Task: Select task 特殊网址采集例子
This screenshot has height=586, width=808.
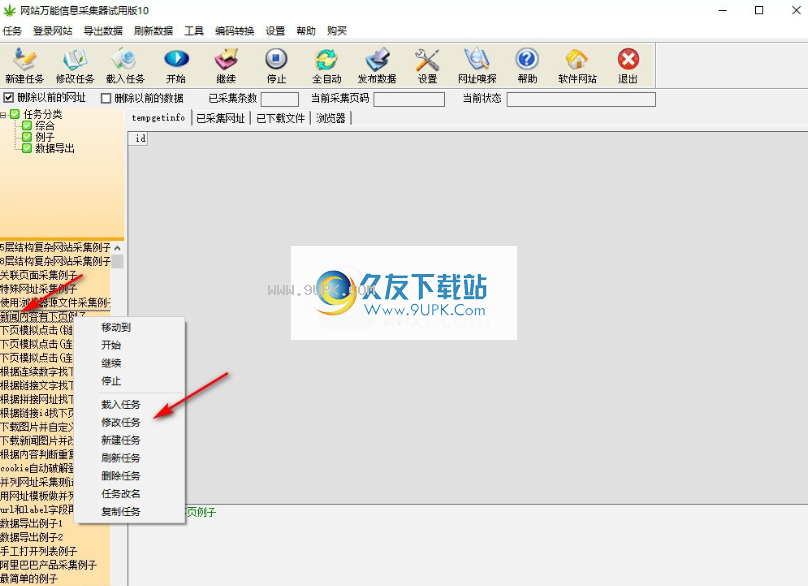Action: [39, 289]
